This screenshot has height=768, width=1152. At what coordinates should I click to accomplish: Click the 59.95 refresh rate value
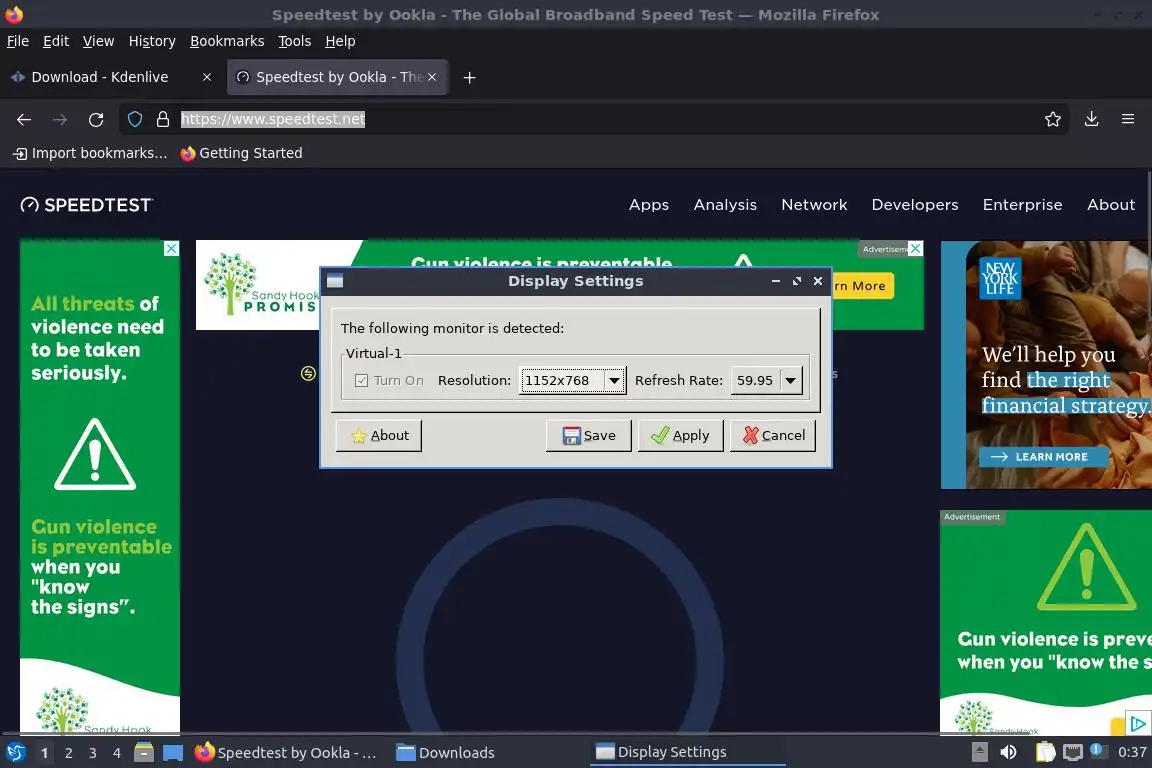click(755, 381)
